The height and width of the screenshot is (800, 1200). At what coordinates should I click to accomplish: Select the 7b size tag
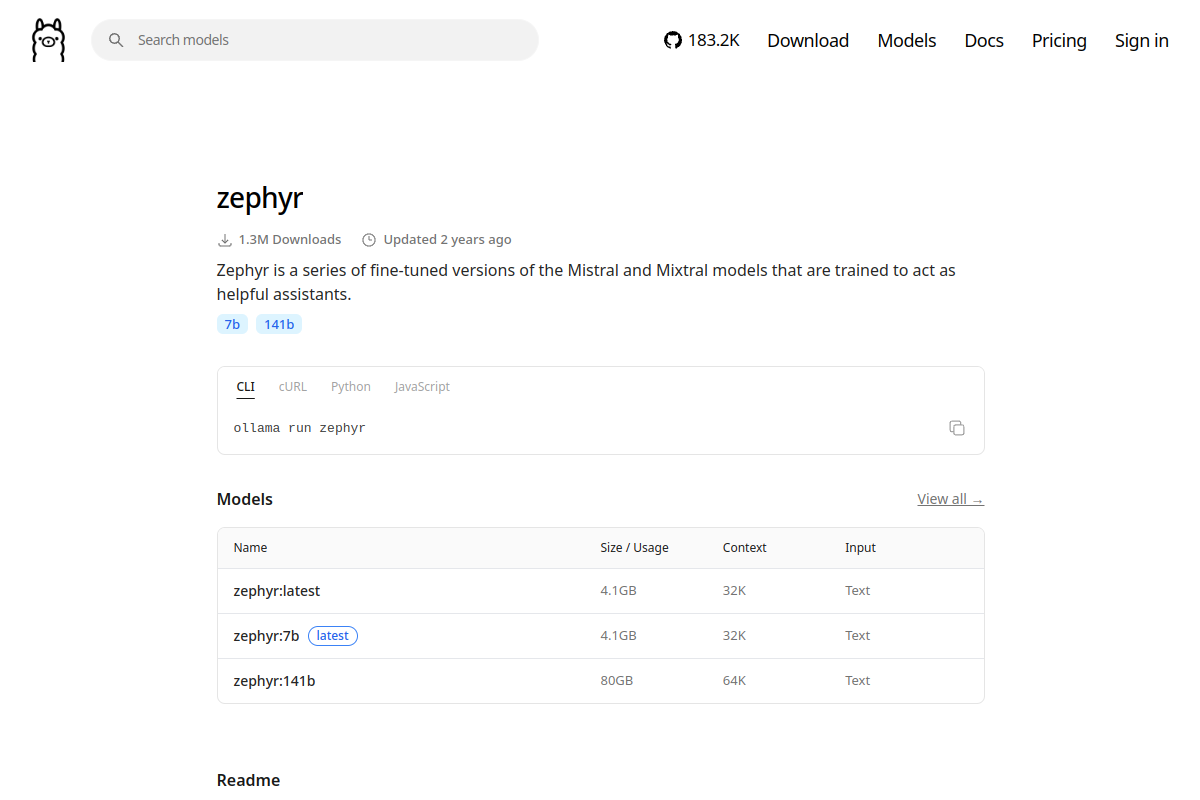point(232,324)
